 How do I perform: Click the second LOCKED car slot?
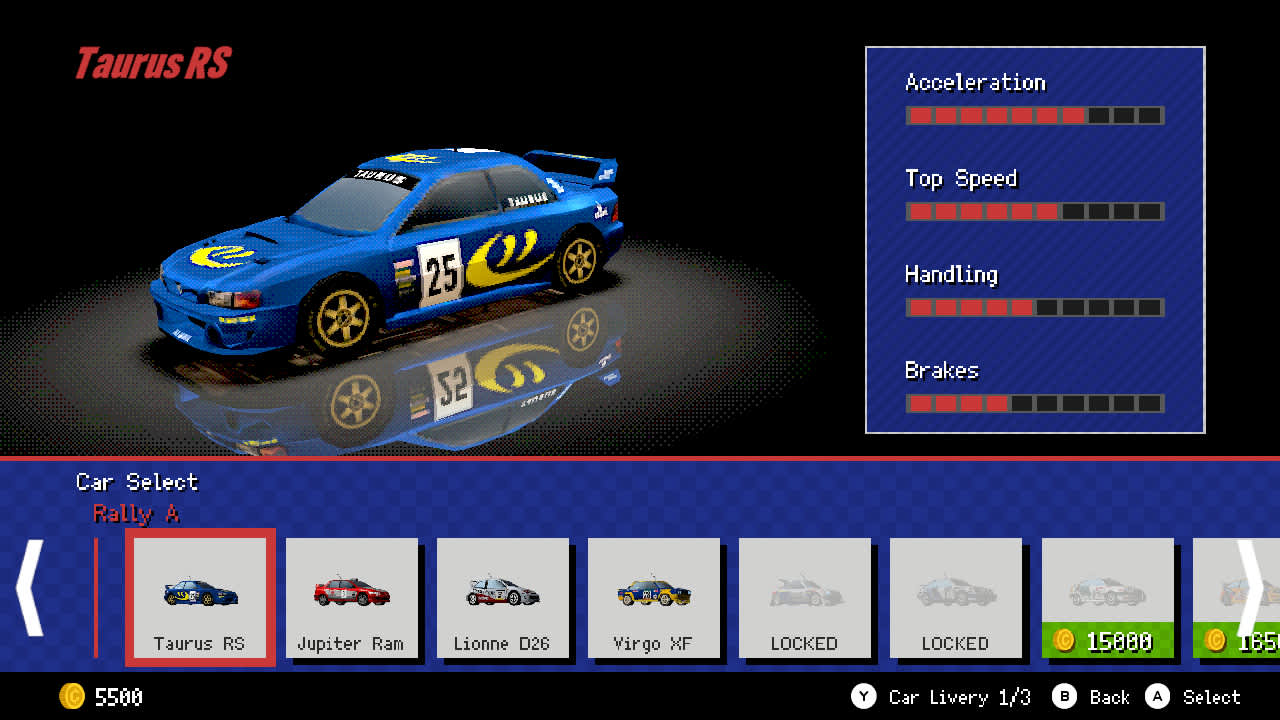[956, 598]
